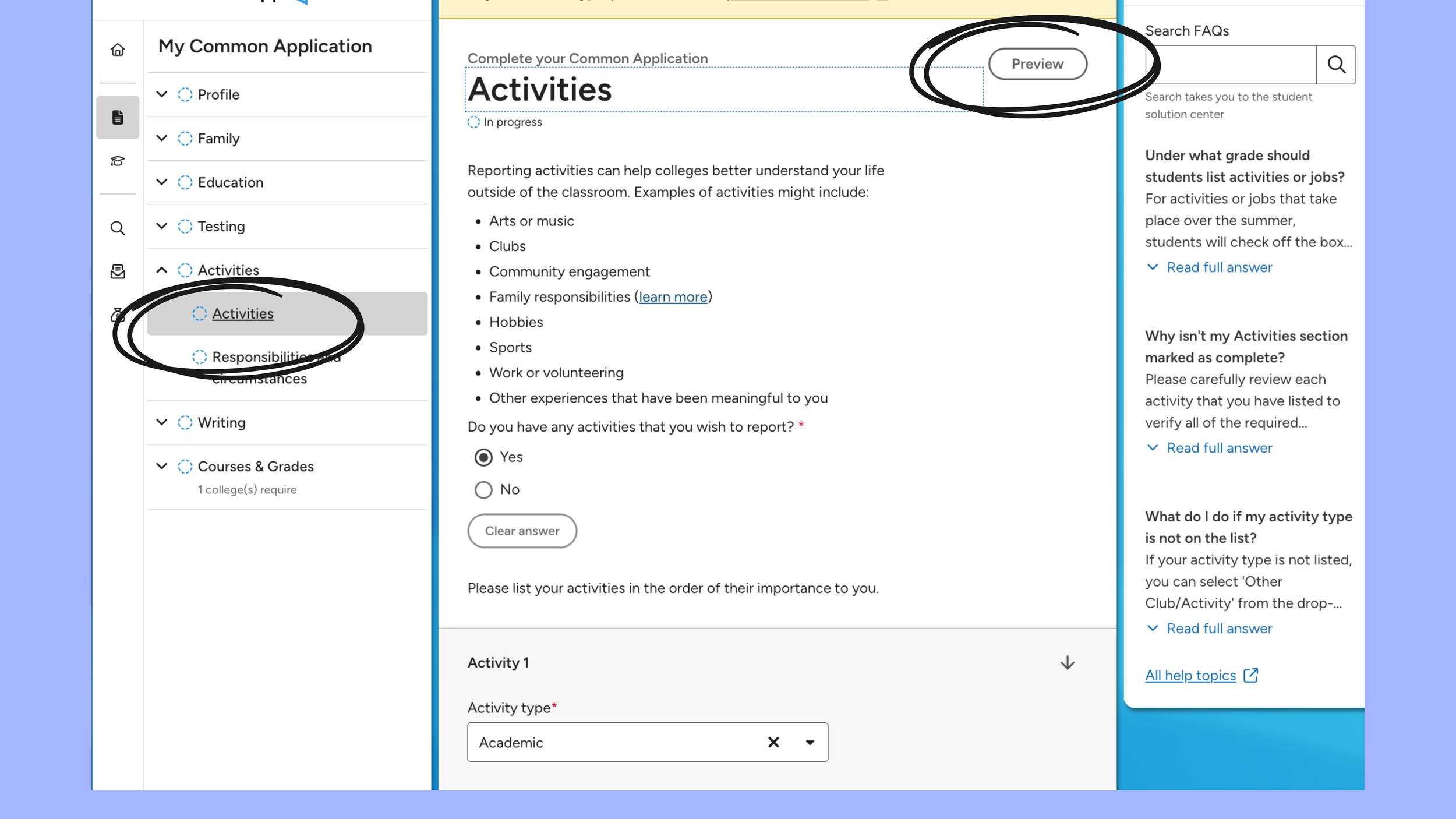Expand the Courses & Grades section
This screenshot has height=819, width=1456.
point(162,467)
